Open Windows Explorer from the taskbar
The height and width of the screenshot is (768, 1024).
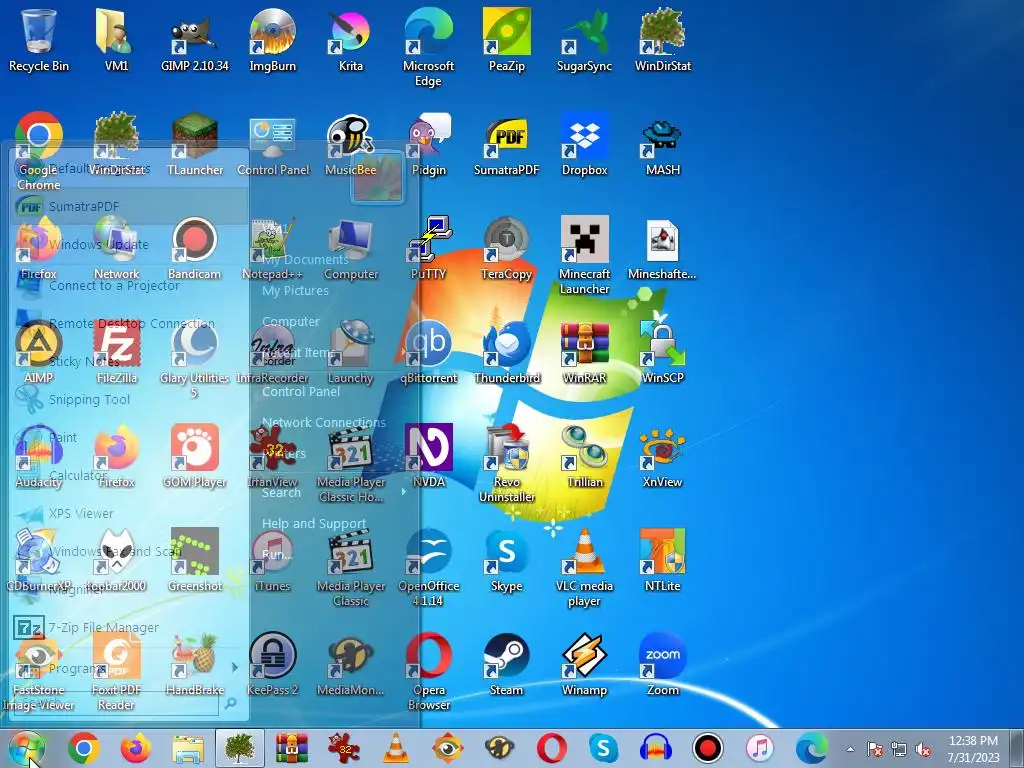click(x=187, y=748)
